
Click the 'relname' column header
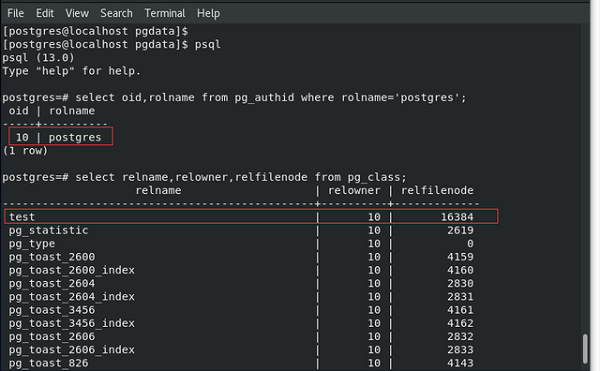point(158,190)
